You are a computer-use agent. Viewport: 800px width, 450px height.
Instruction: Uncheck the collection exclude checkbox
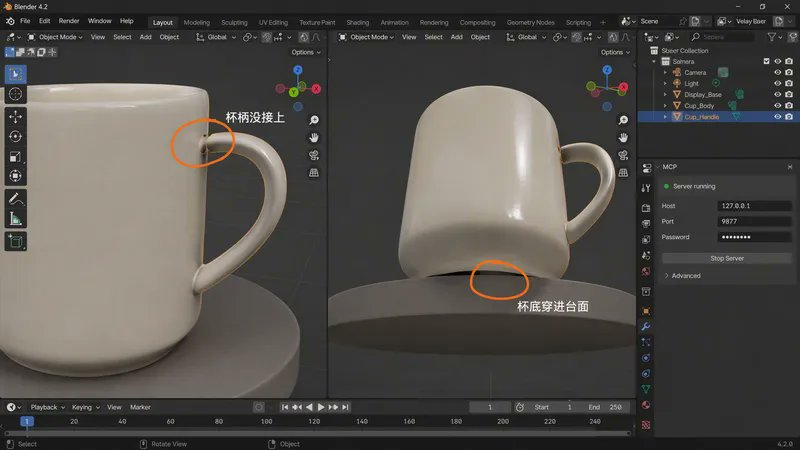[766, 61]
